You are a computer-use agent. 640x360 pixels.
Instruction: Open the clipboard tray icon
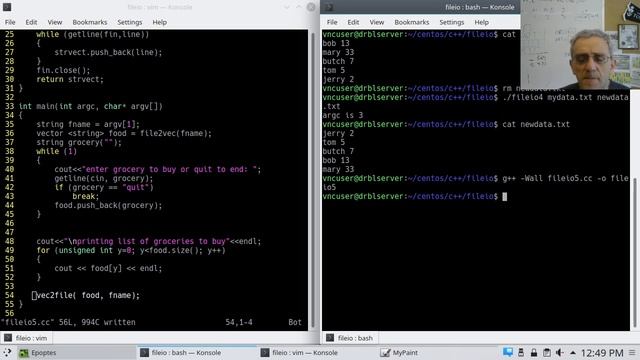(547, 352)
